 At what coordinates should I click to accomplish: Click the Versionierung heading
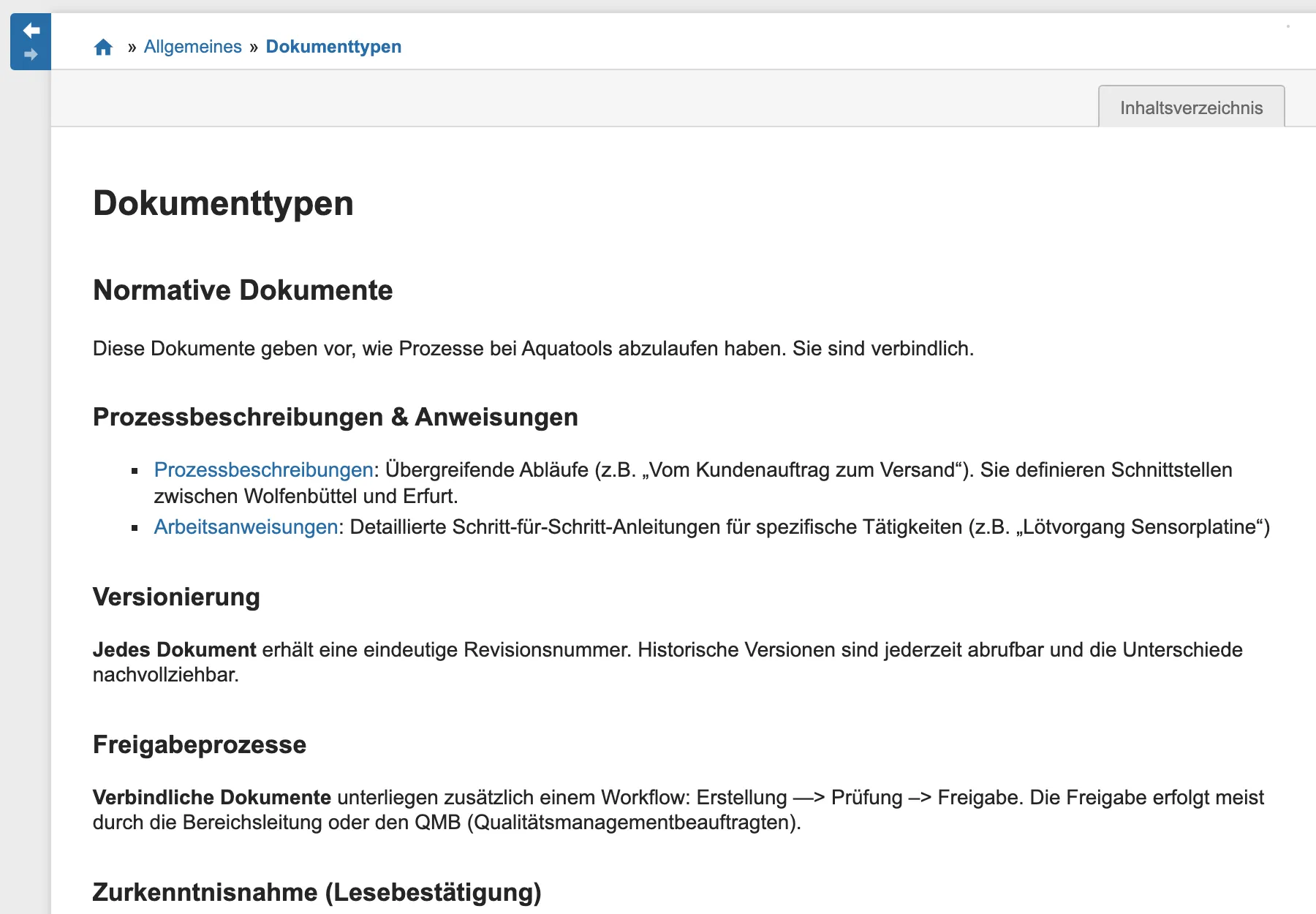click(176, 597)
